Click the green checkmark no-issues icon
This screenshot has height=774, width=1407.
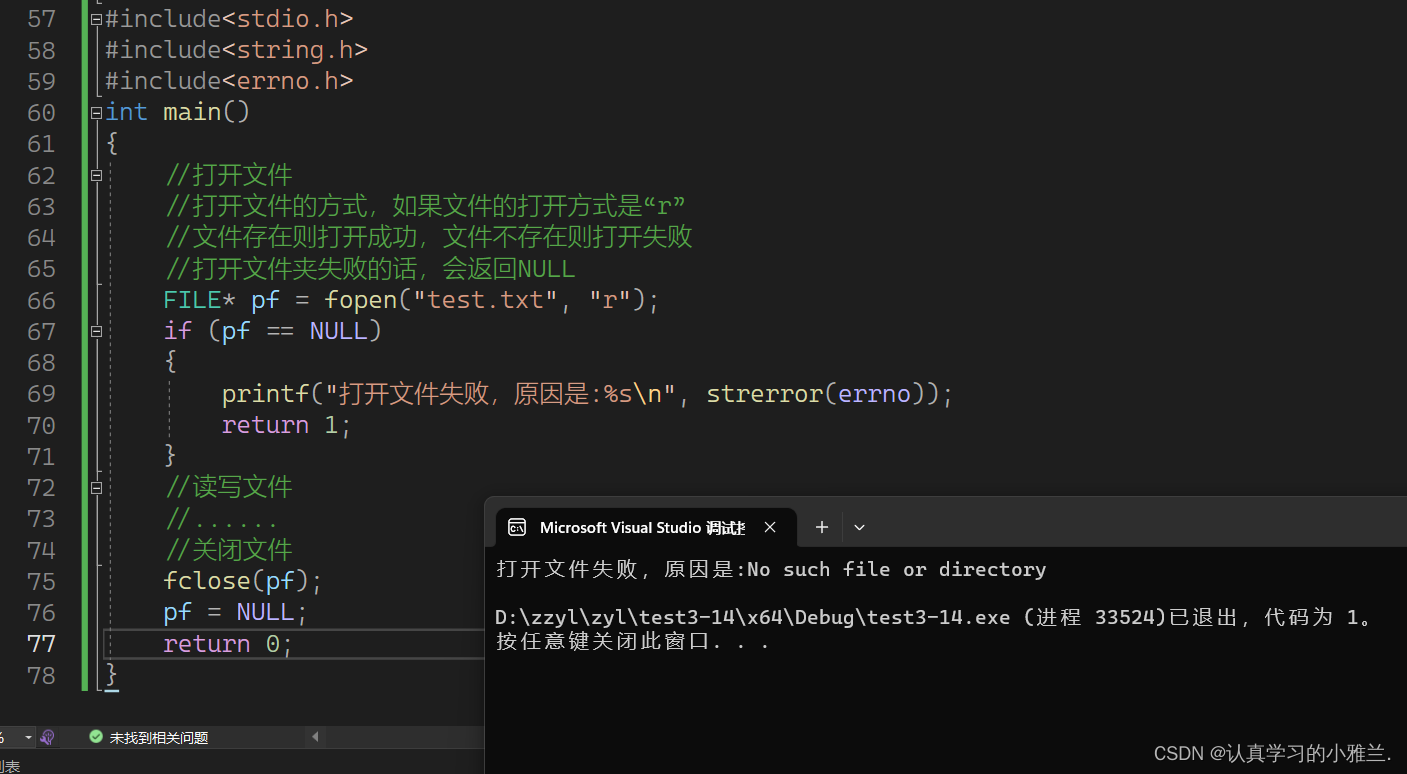point(96,737)
